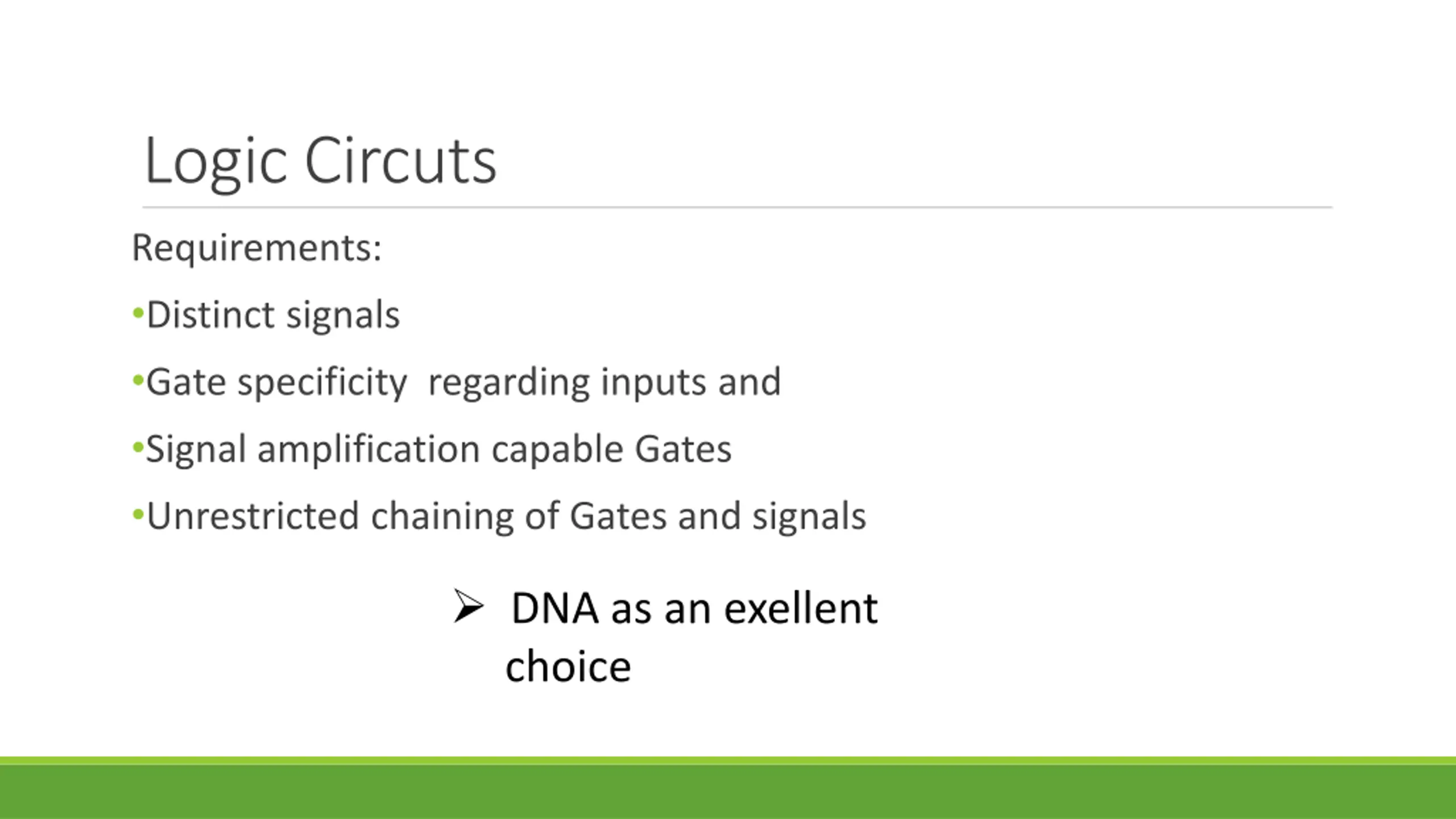Viewport: 1456px width, 819px height.
Task: Click the phrase Gates and signals
Action: coord(718,516)
